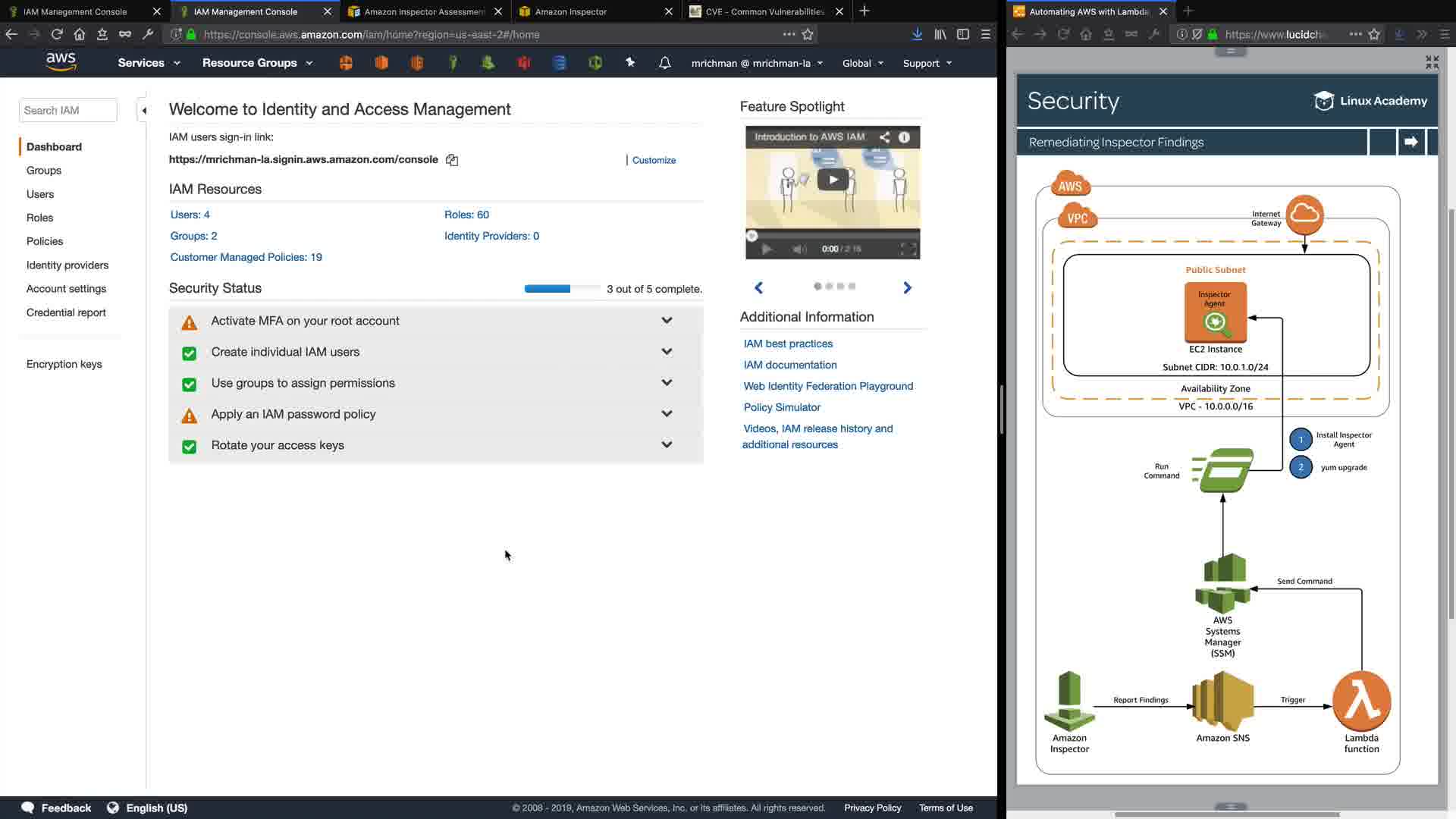1456x819 pixels.
Task: Open the IAM best practices link
Action: [788, 344]
